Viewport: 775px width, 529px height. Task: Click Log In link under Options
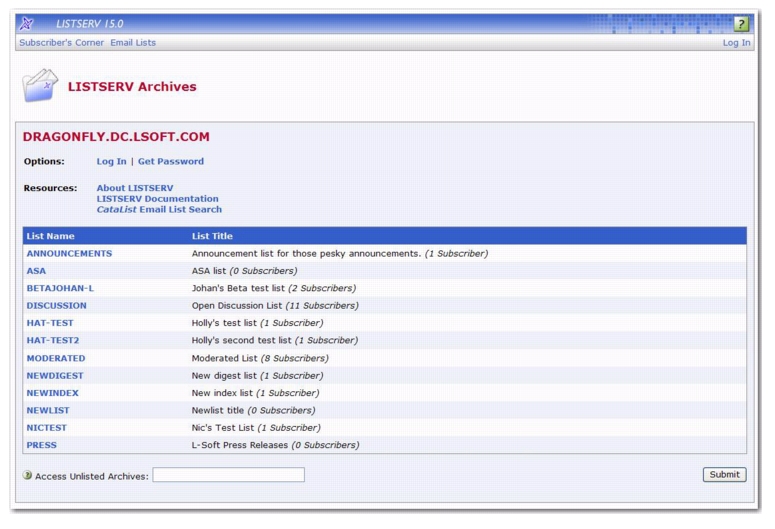coord(111,161)
